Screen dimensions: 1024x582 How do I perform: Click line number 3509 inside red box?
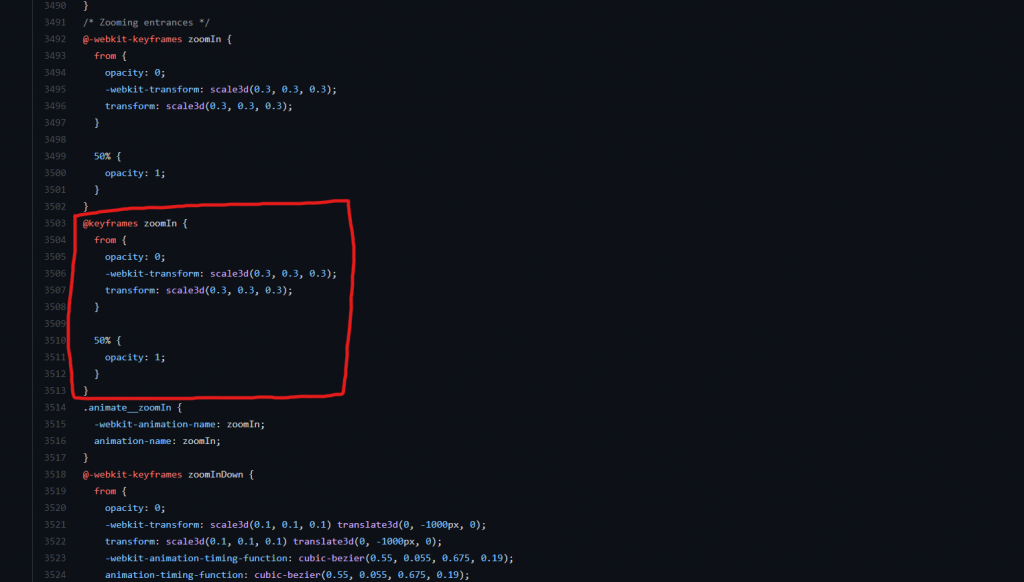(56, 324)
